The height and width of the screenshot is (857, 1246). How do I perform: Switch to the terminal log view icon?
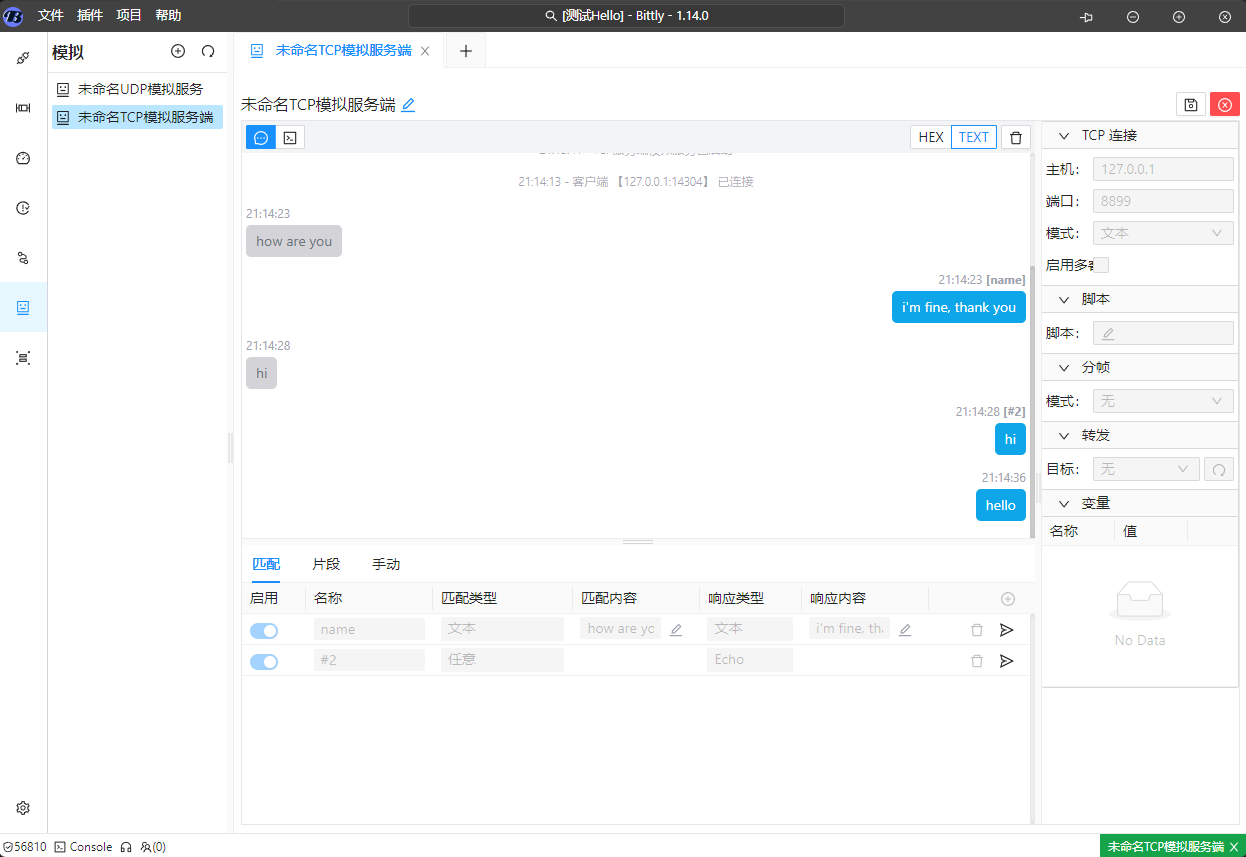pyautogui.click(x=290, y=138)
